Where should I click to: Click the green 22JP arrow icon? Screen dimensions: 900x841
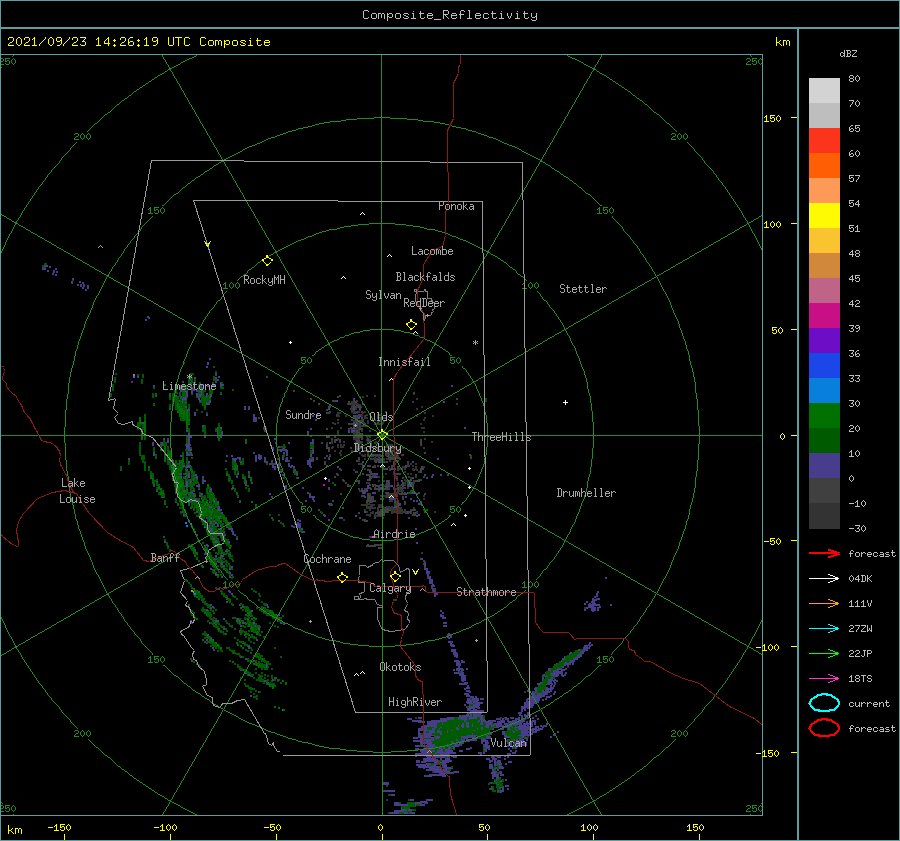[x=824, y=653]
